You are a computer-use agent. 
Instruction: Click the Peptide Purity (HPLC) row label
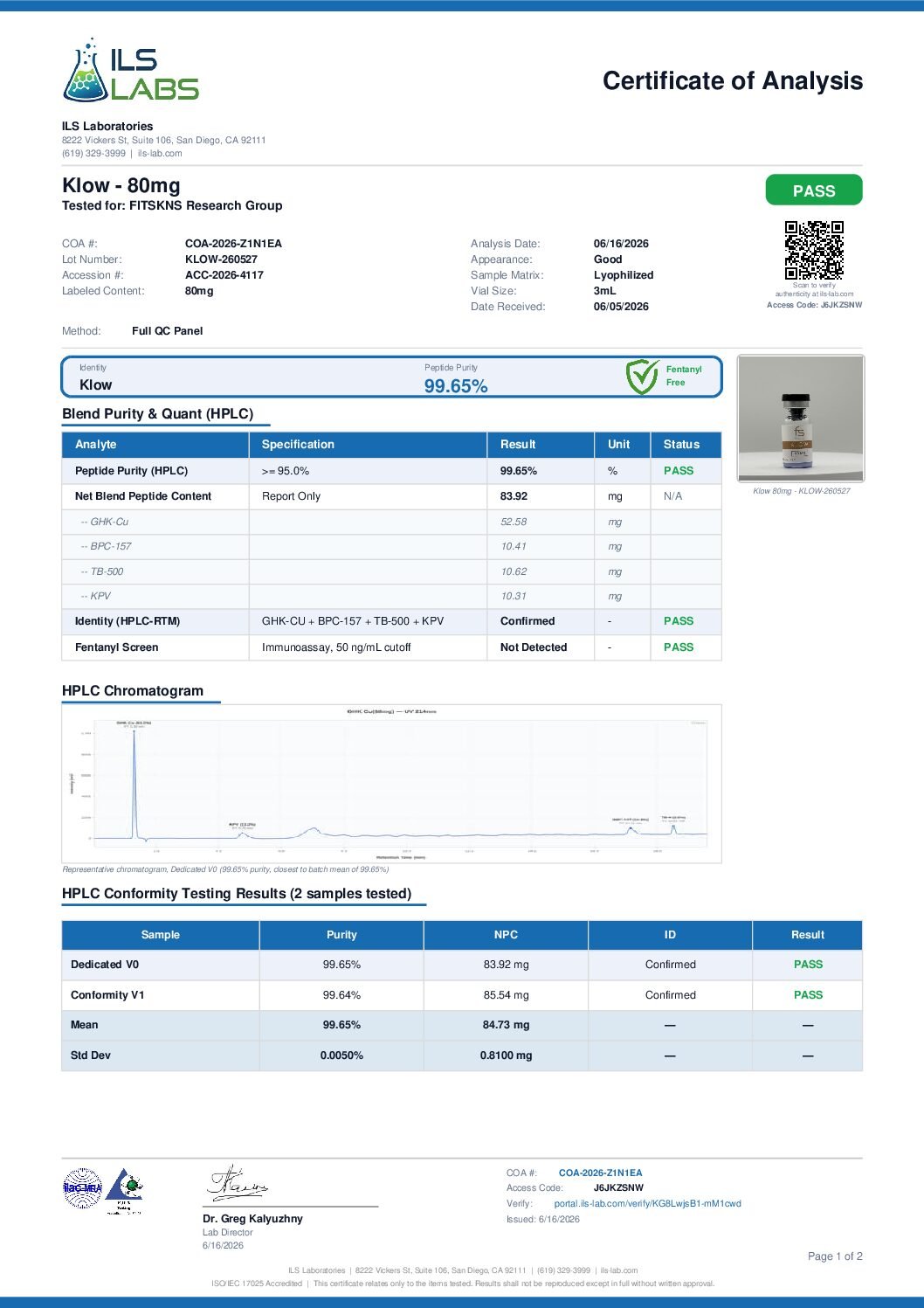(x=131, y=470)
